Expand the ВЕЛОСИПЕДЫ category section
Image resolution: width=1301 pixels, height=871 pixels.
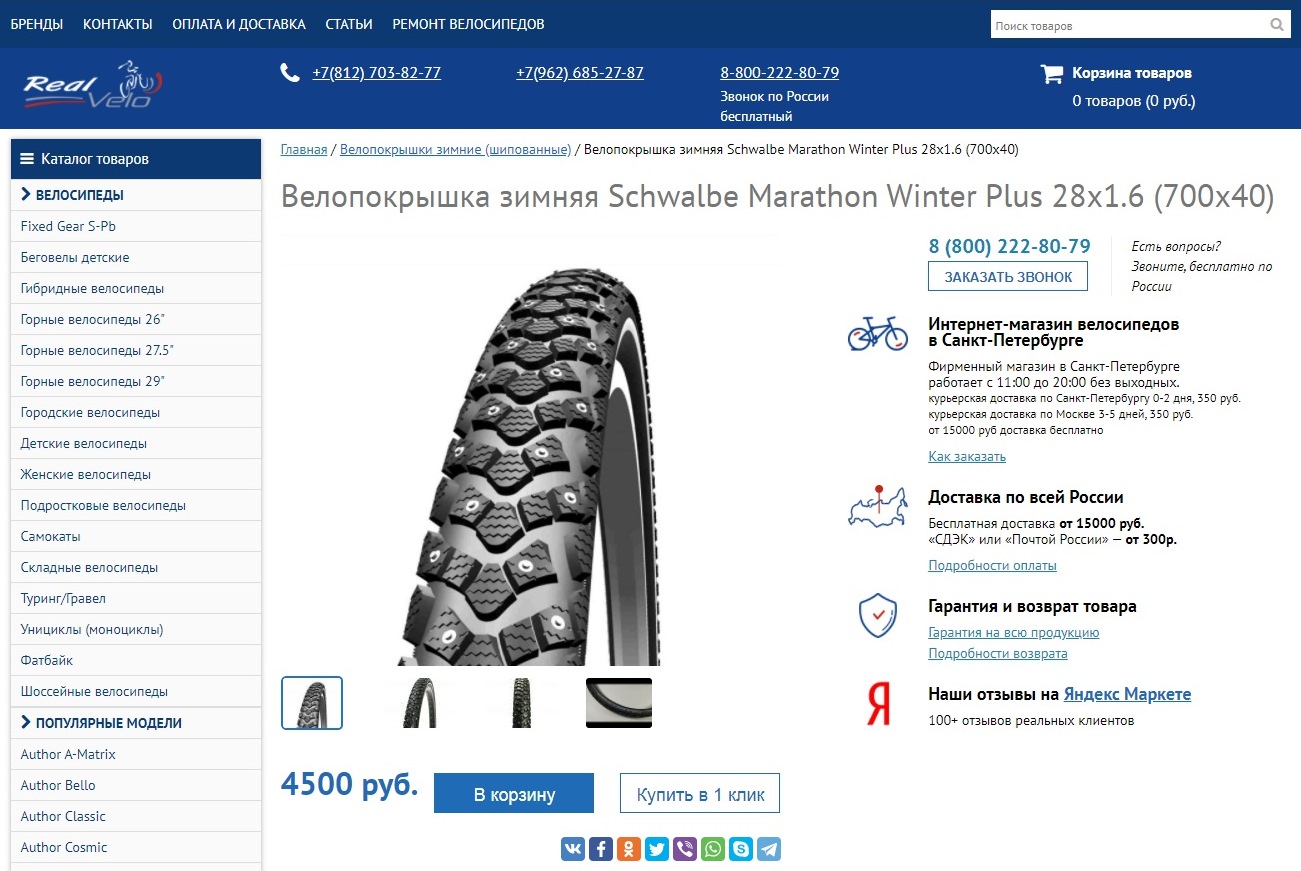pyautogui.click(x=136, y=195)
